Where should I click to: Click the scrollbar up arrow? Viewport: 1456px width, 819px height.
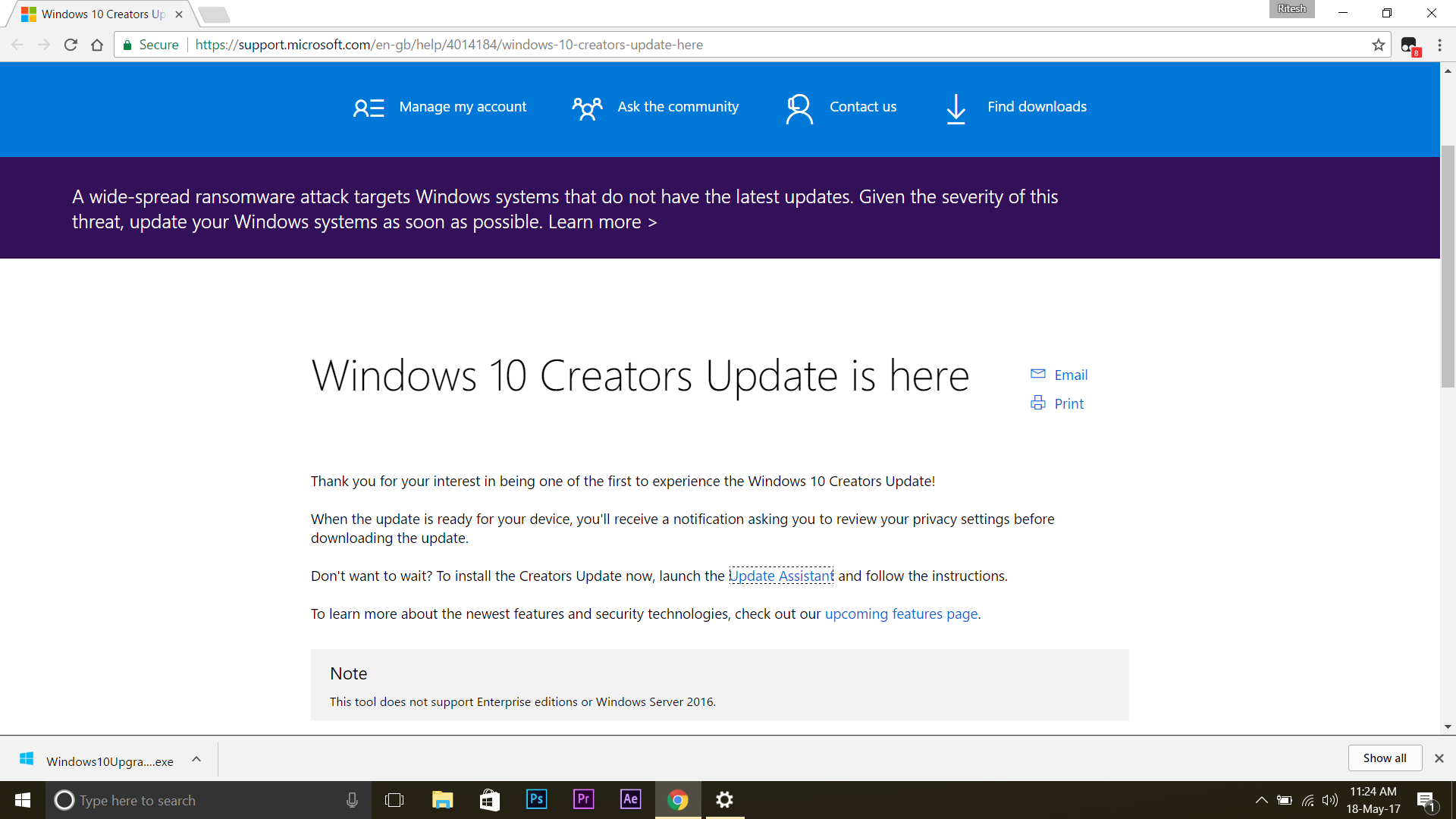point(1448,71)
